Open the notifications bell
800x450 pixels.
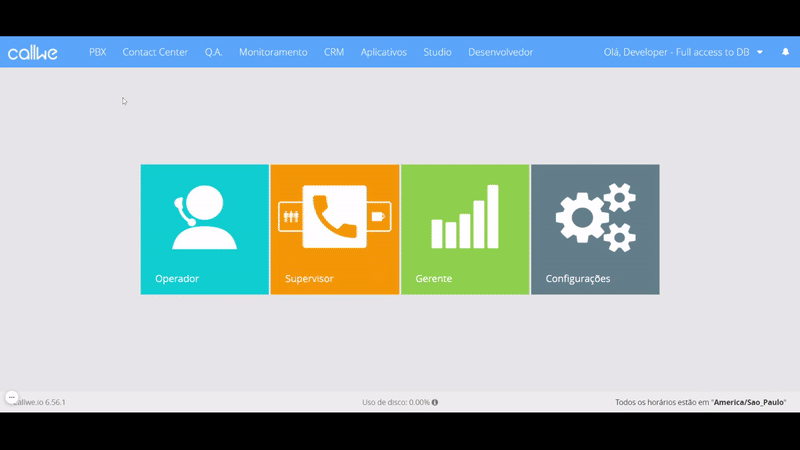[785, 52]
